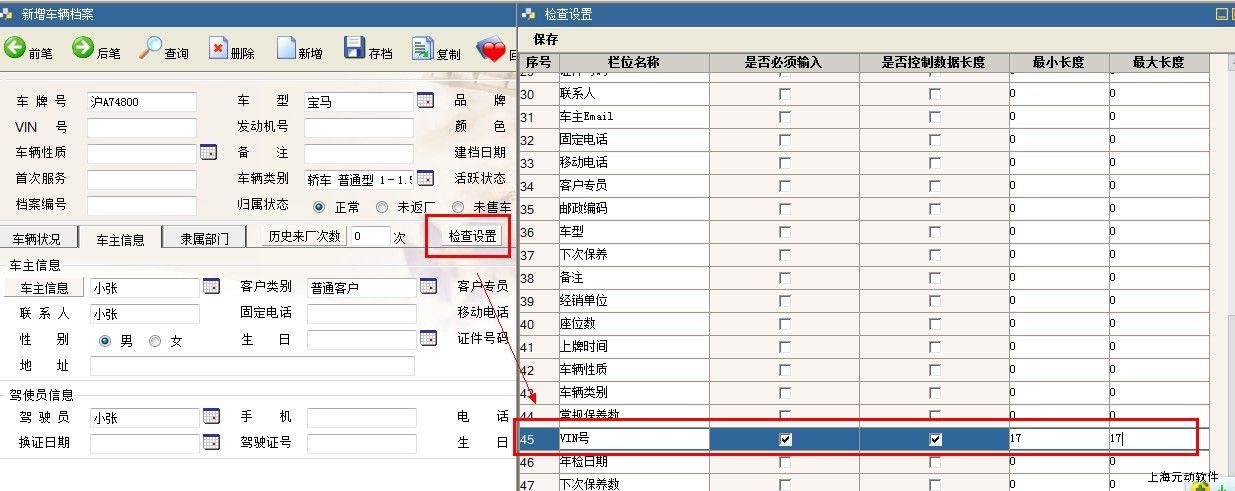Switch to the 车辆状况 tab

[42, 239]
